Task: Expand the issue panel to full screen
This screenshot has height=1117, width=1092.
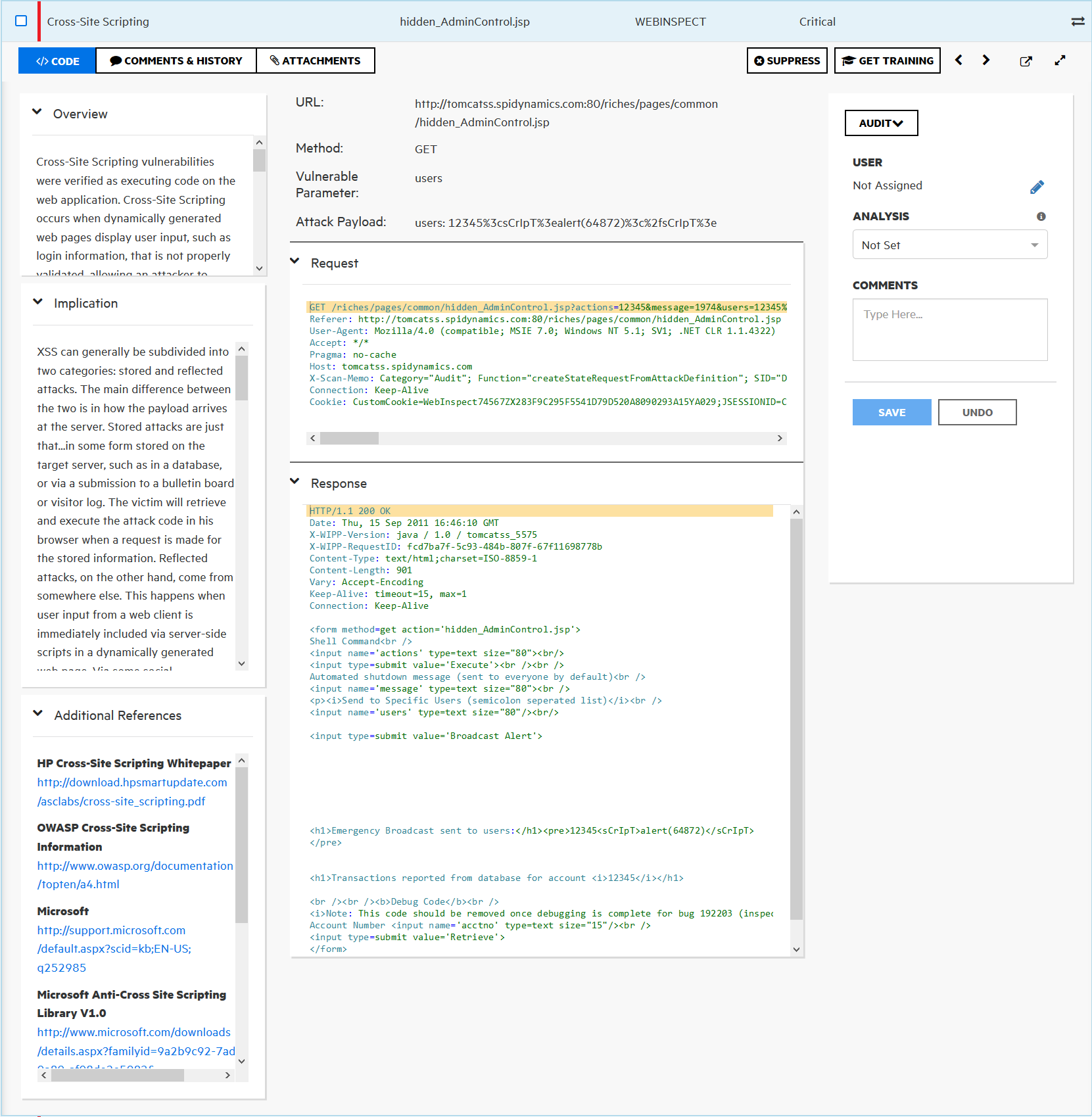Action: [1060, 60]
